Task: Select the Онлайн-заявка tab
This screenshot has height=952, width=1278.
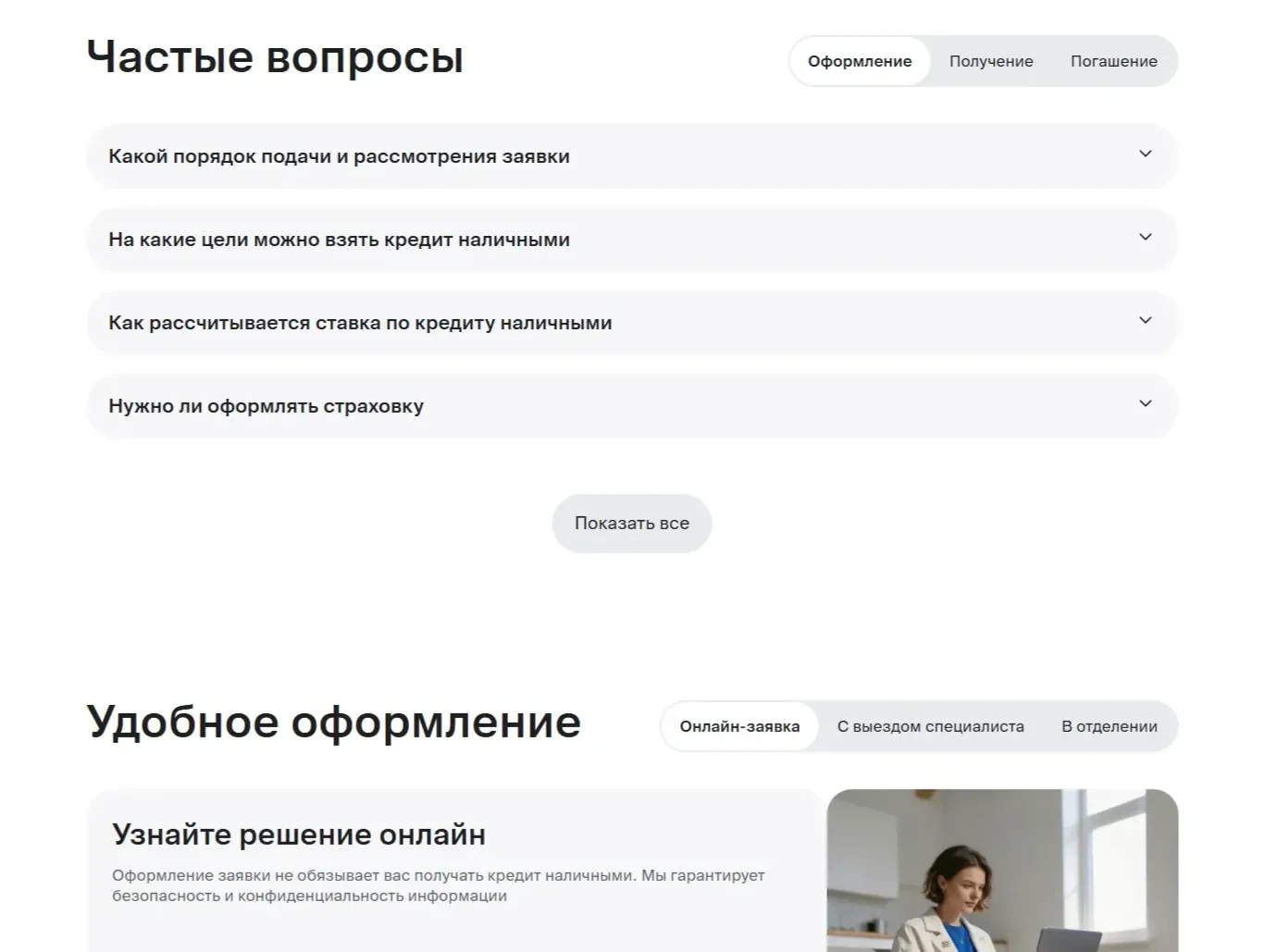Action: [x=739, y=726]
